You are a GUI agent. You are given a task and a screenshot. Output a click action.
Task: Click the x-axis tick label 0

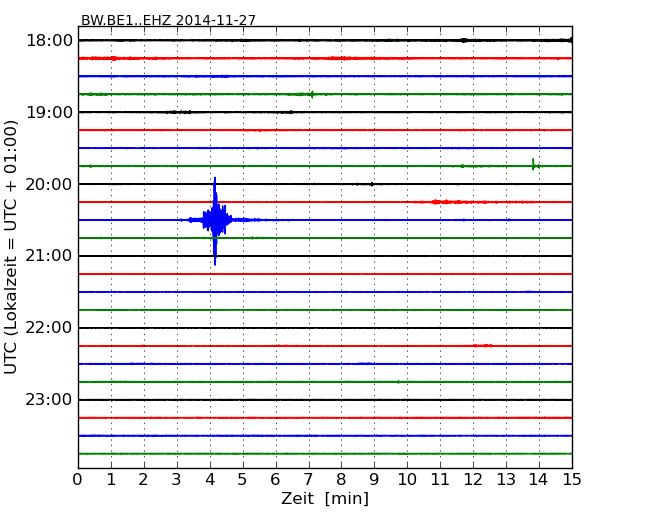pyautogui.click(x=78, y=480)
